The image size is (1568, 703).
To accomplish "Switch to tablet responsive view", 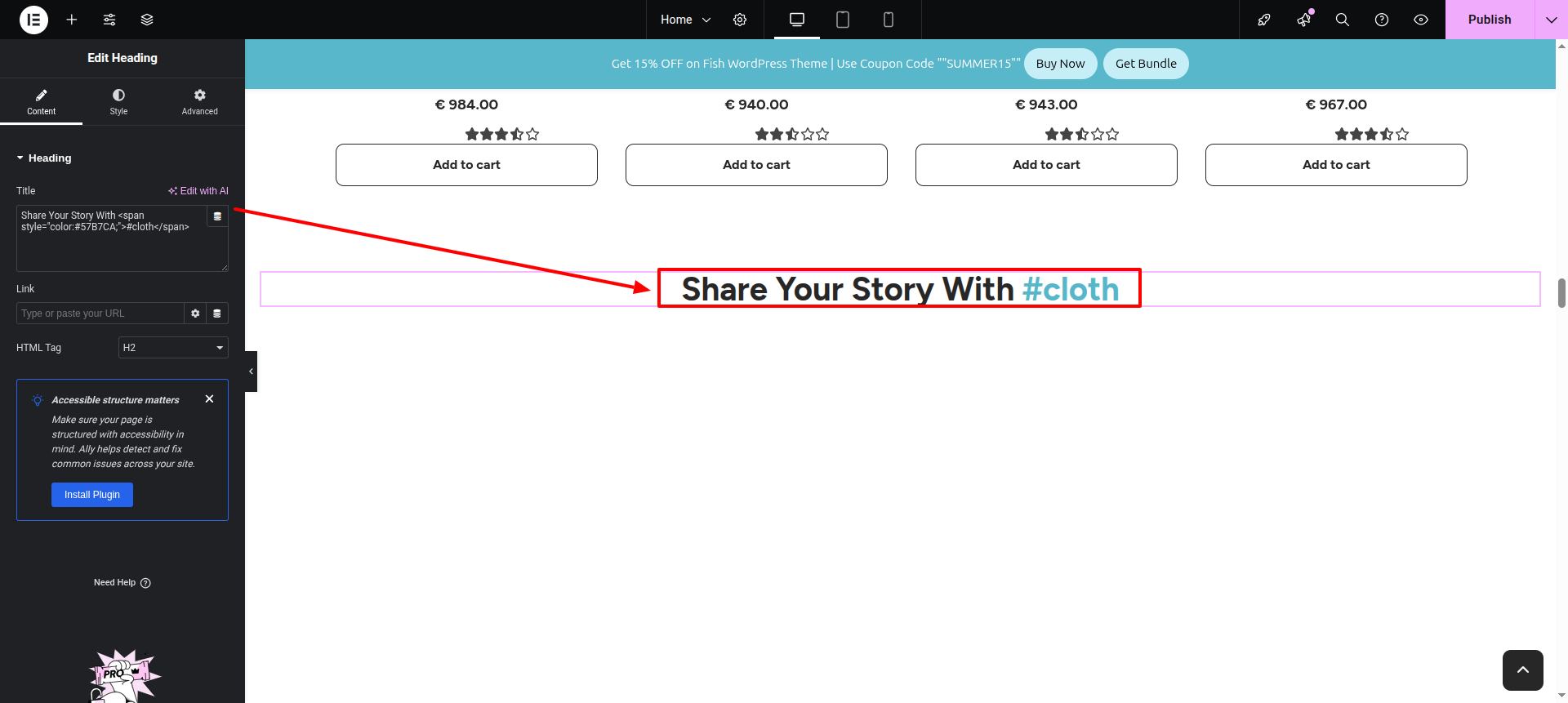I will pos(843,20).
